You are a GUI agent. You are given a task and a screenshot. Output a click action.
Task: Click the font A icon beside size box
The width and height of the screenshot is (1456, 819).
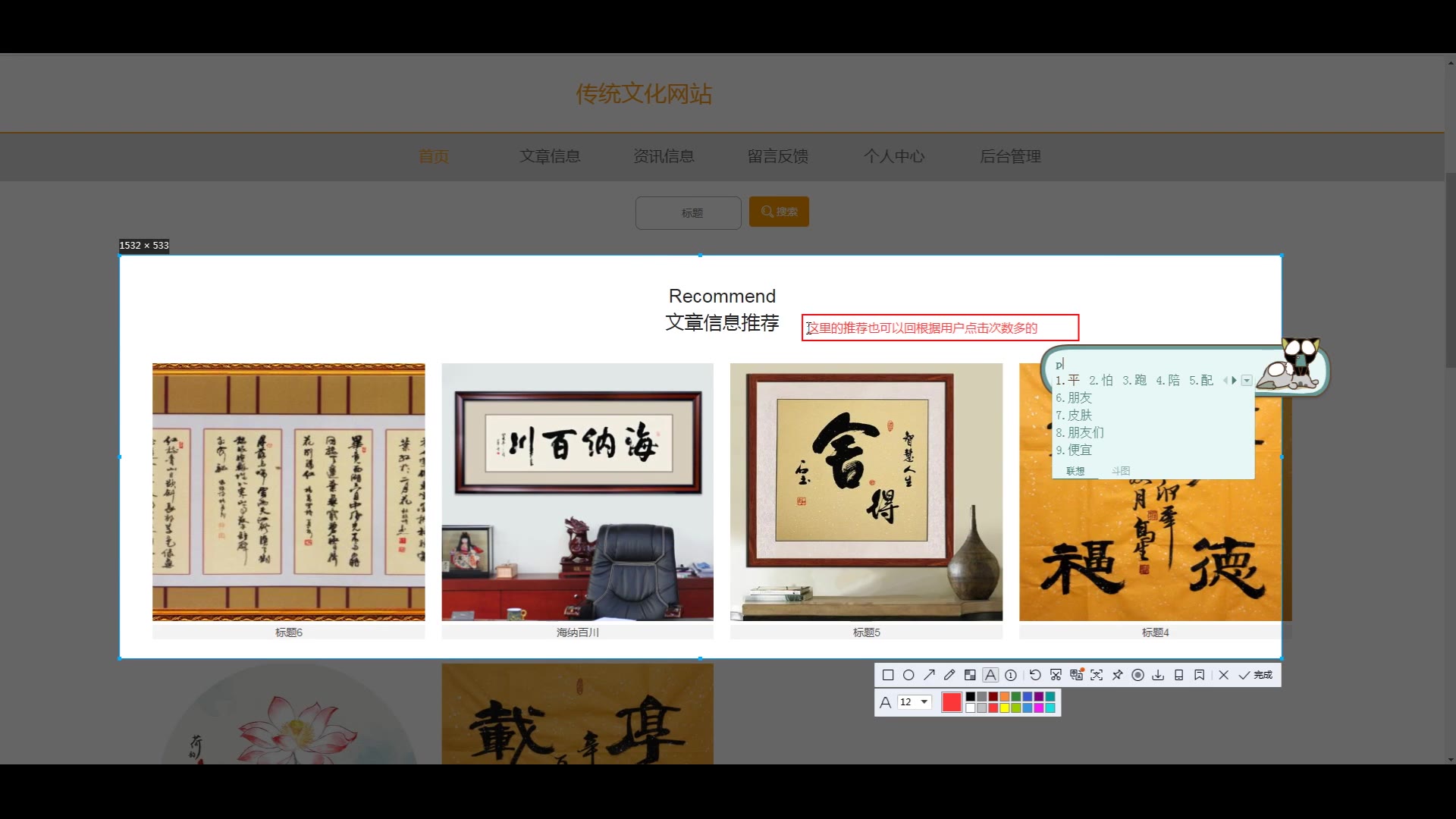[x=885, y=702]
